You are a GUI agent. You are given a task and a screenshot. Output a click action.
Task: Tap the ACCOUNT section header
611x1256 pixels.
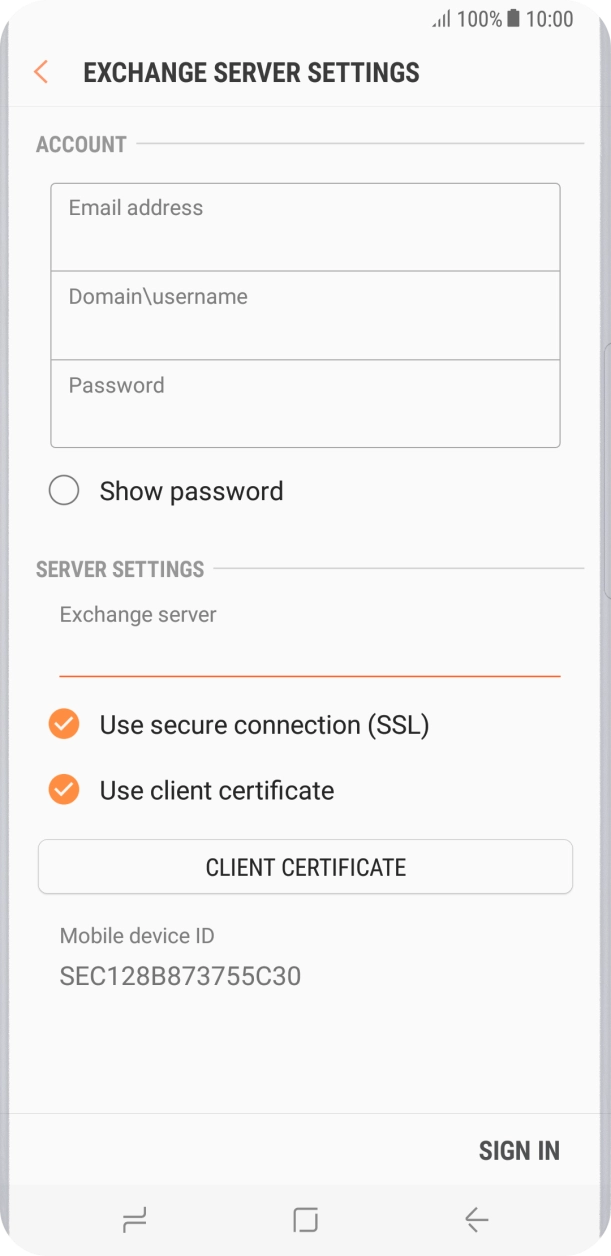[x=80, y=144]
